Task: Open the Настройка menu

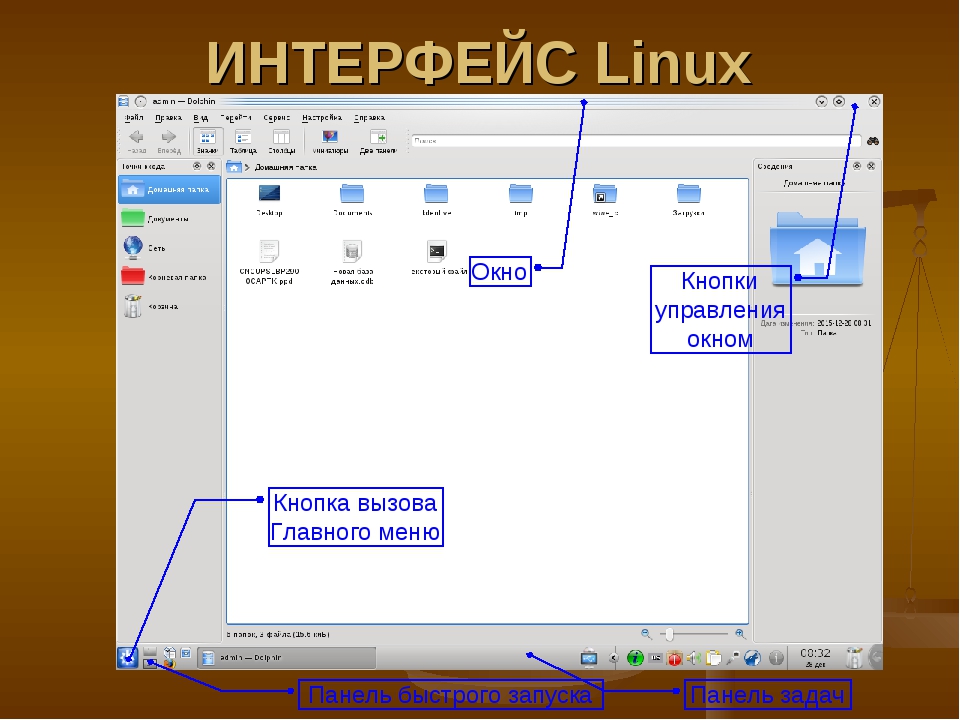Action: 321,118
